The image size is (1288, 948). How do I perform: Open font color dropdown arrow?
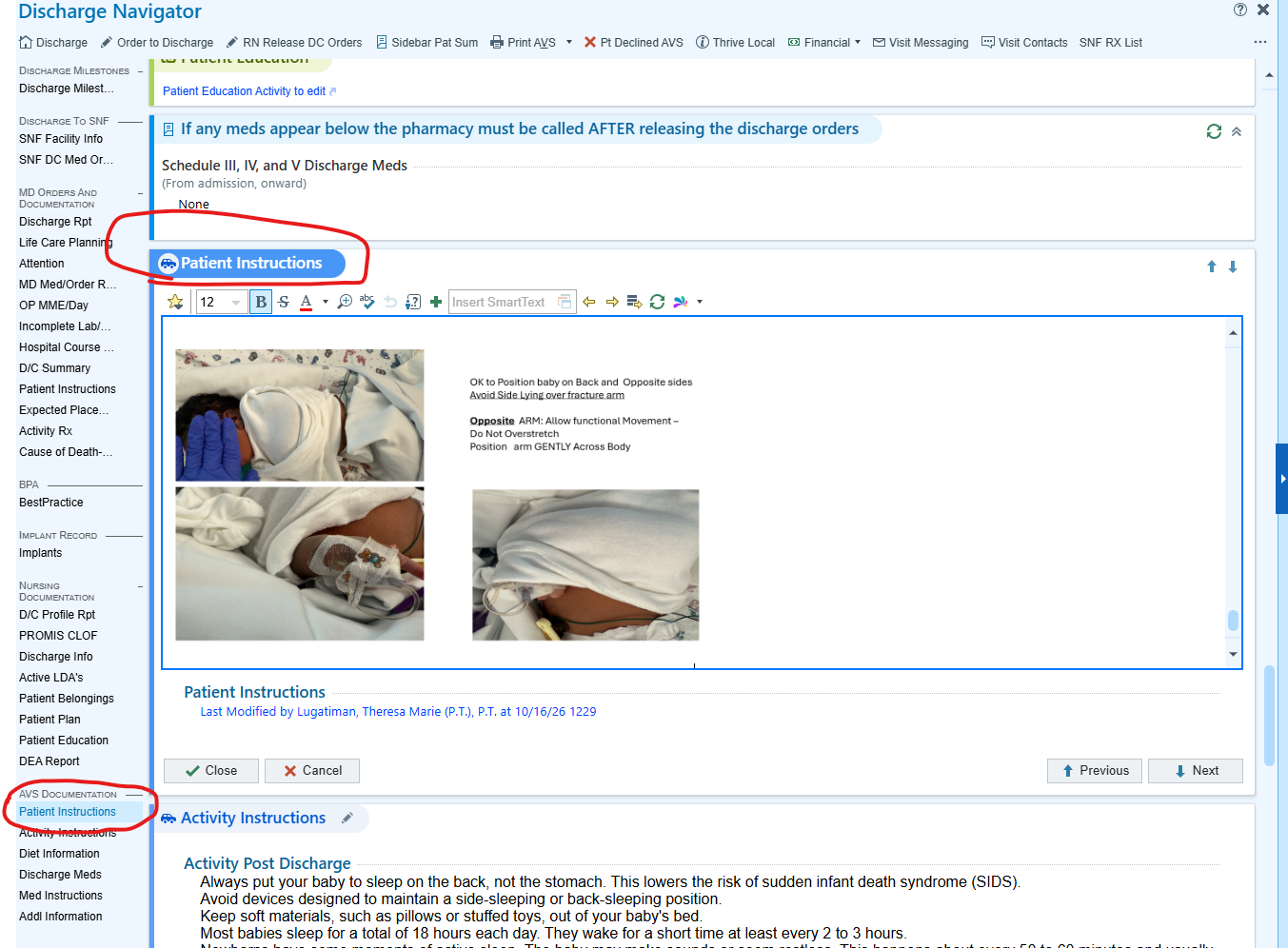tap(326, 302)
